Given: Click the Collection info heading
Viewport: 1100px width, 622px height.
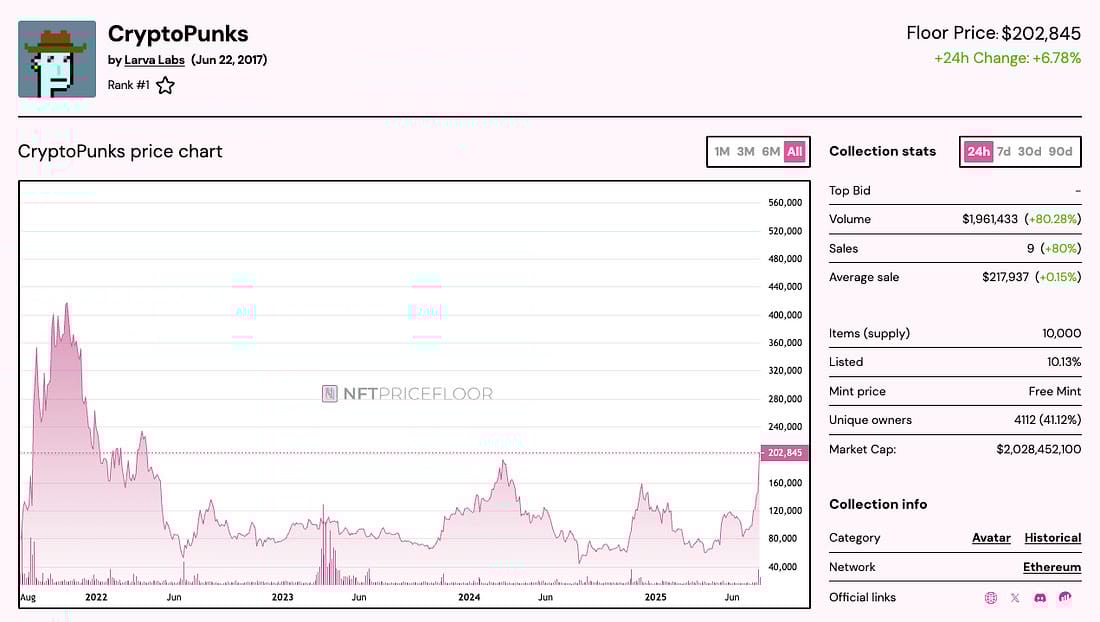Looking at the screenshot, I should [878, 505].
